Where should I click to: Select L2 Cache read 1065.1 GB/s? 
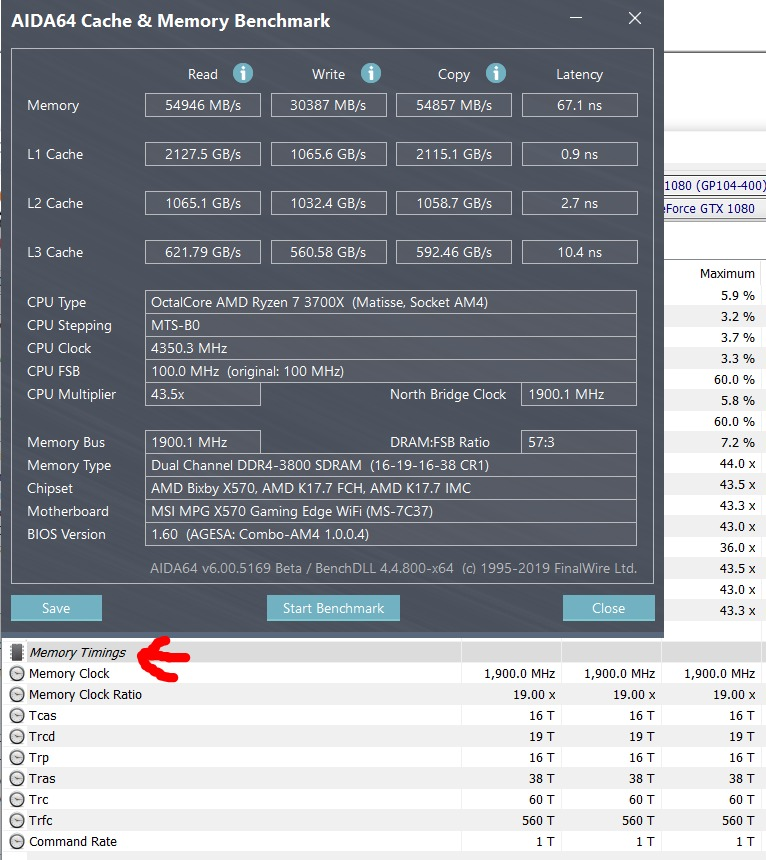point(203,203)
